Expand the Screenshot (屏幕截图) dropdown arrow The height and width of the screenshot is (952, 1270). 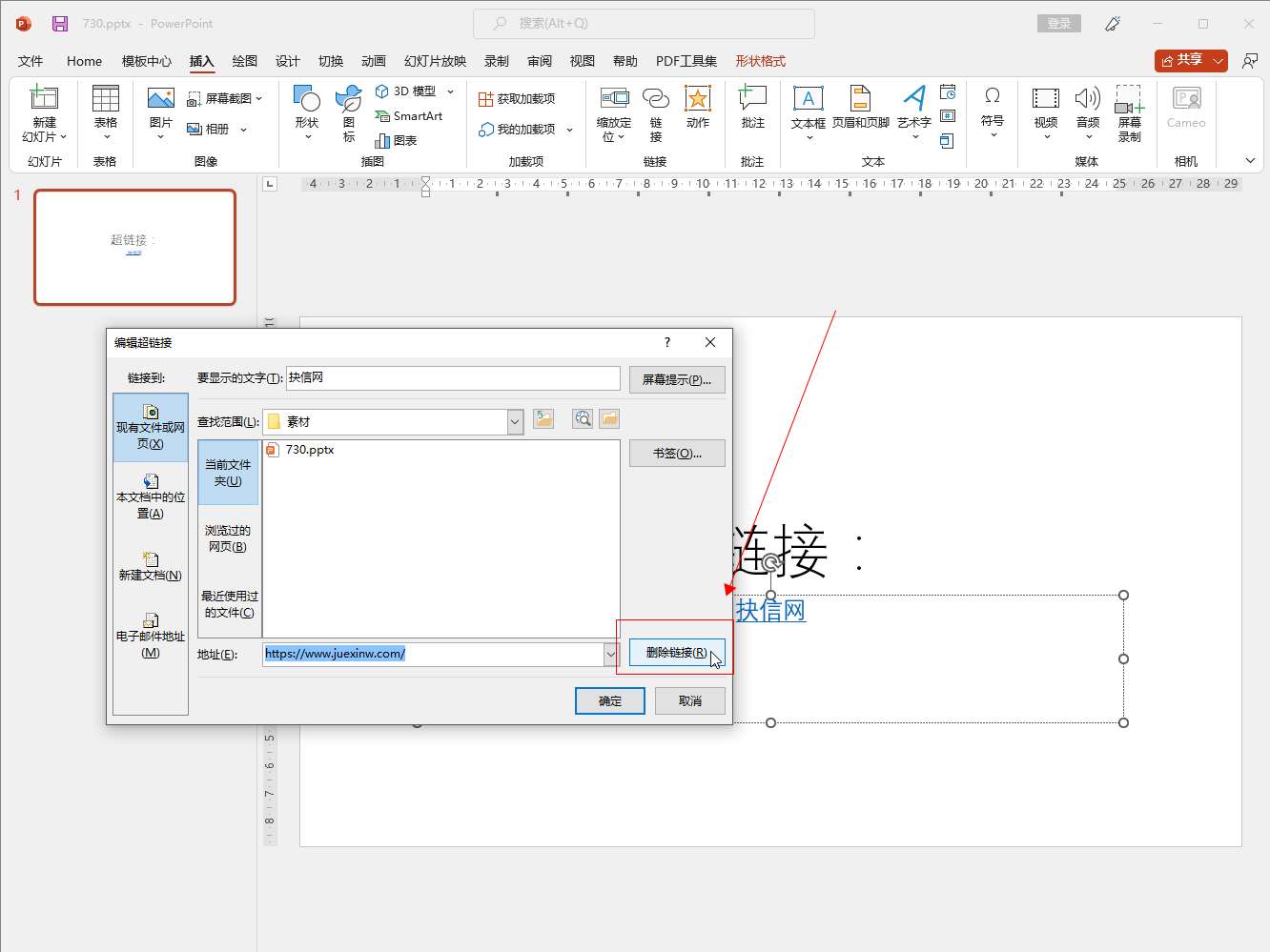(258, 98)
